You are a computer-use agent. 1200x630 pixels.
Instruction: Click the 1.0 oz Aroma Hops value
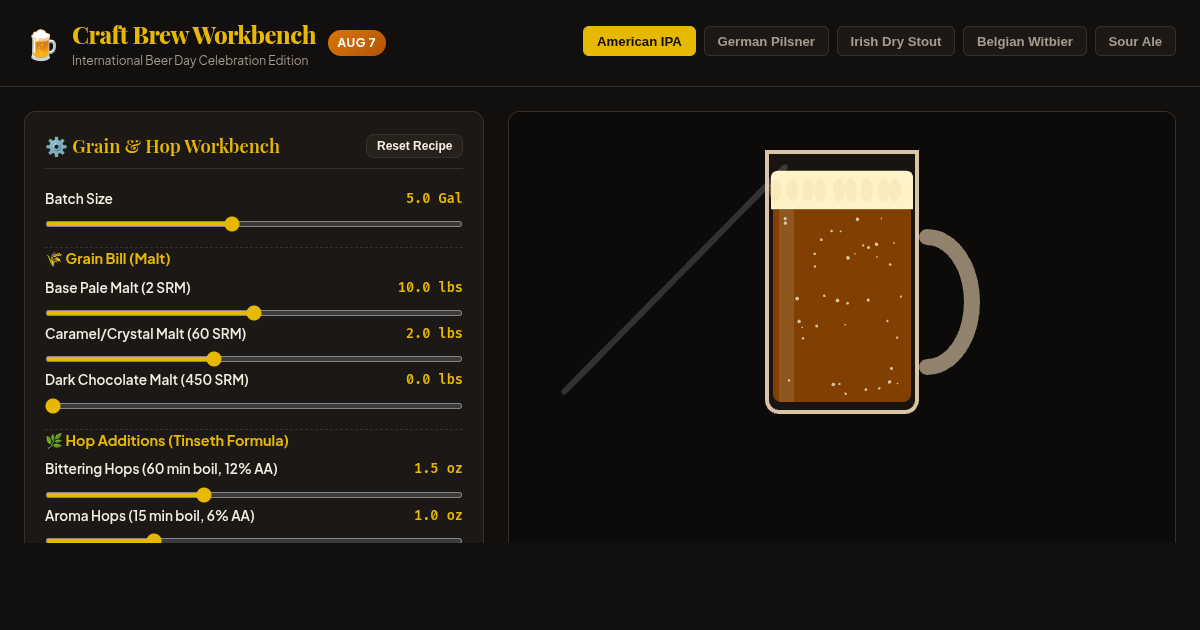(x=438, y=515)
